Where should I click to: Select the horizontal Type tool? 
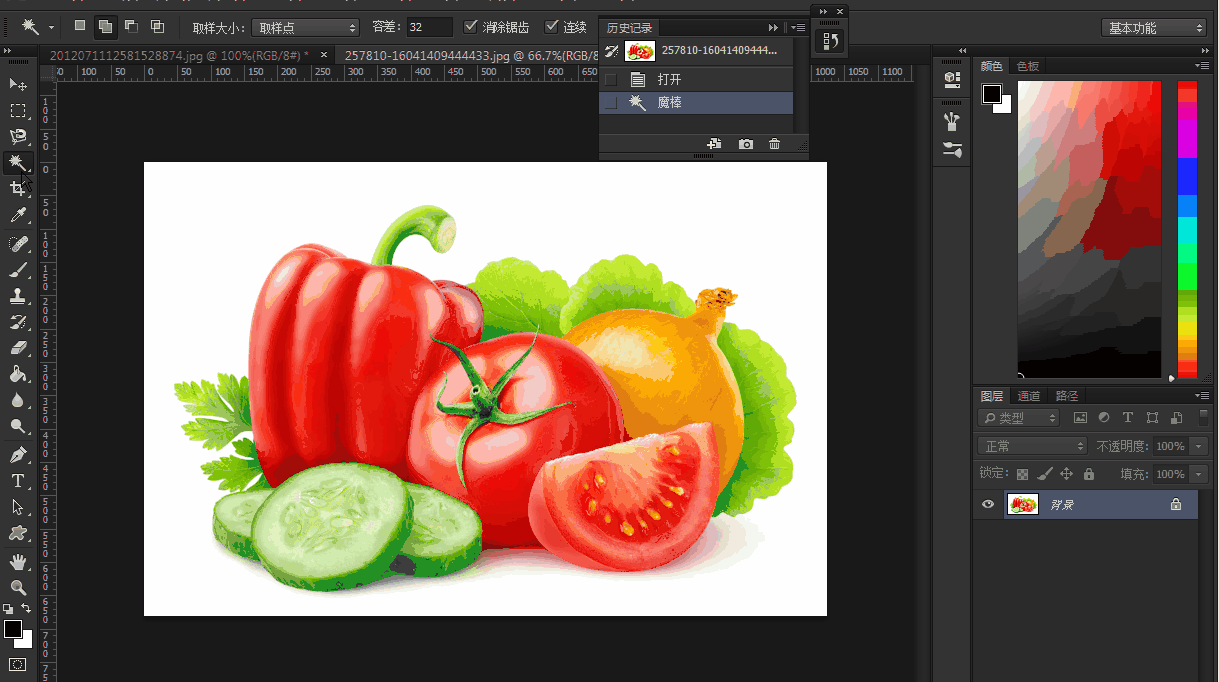tap(17, 481)
